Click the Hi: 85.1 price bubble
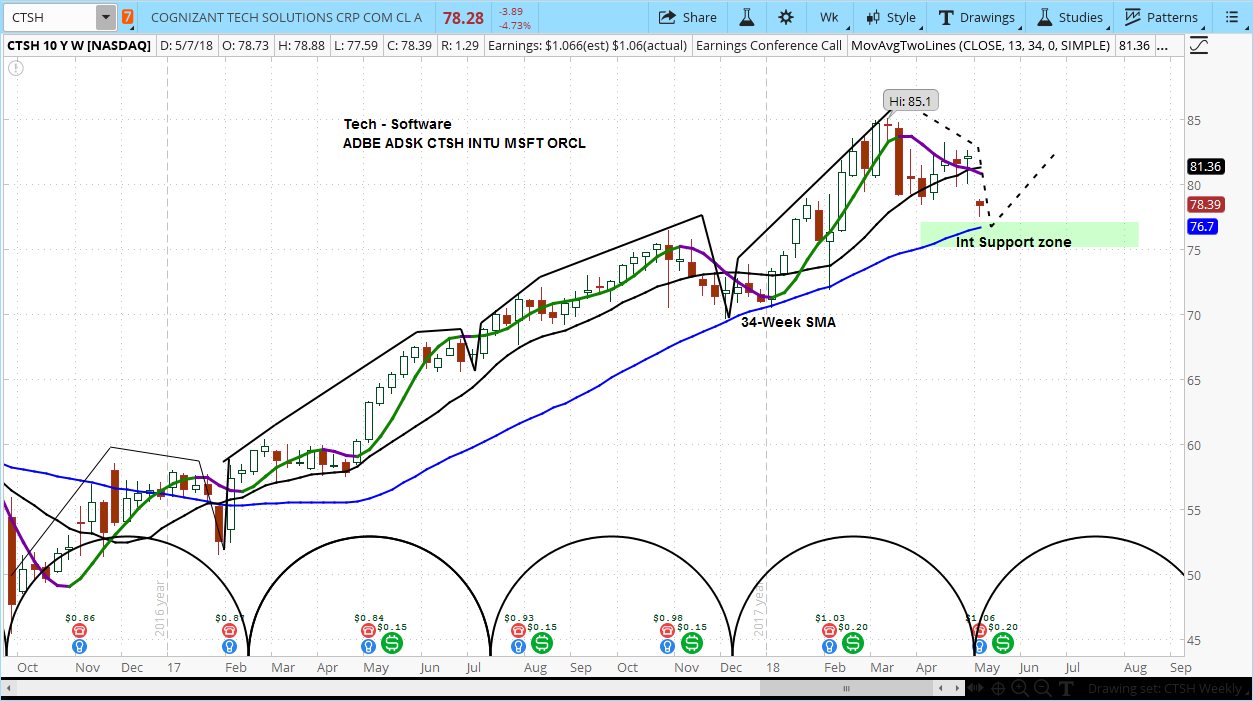 pyautogui.click(x=911, y=100)
